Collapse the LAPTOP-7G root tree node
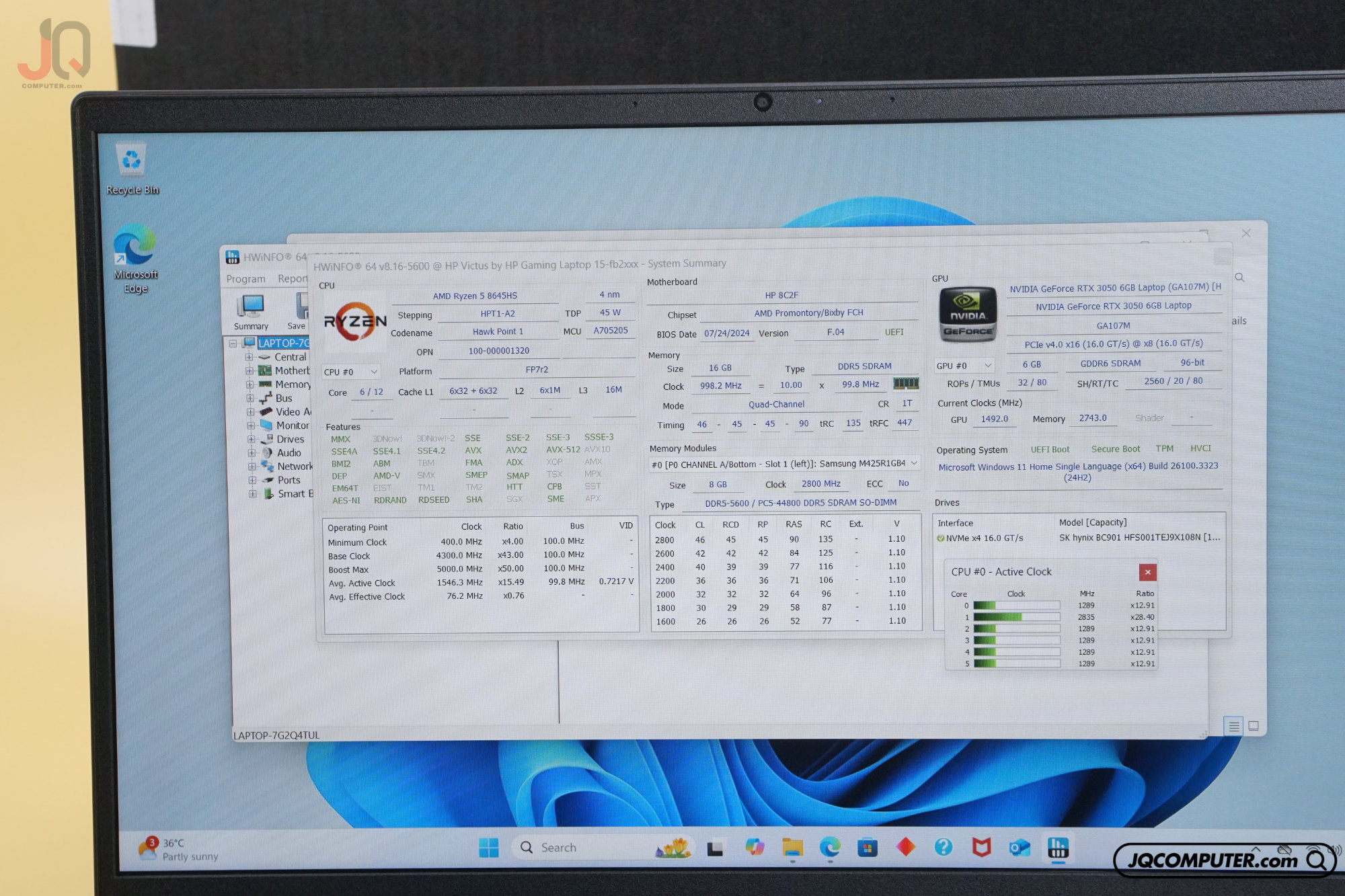Viewport: 1345px width, 896px height. [233, 344]
